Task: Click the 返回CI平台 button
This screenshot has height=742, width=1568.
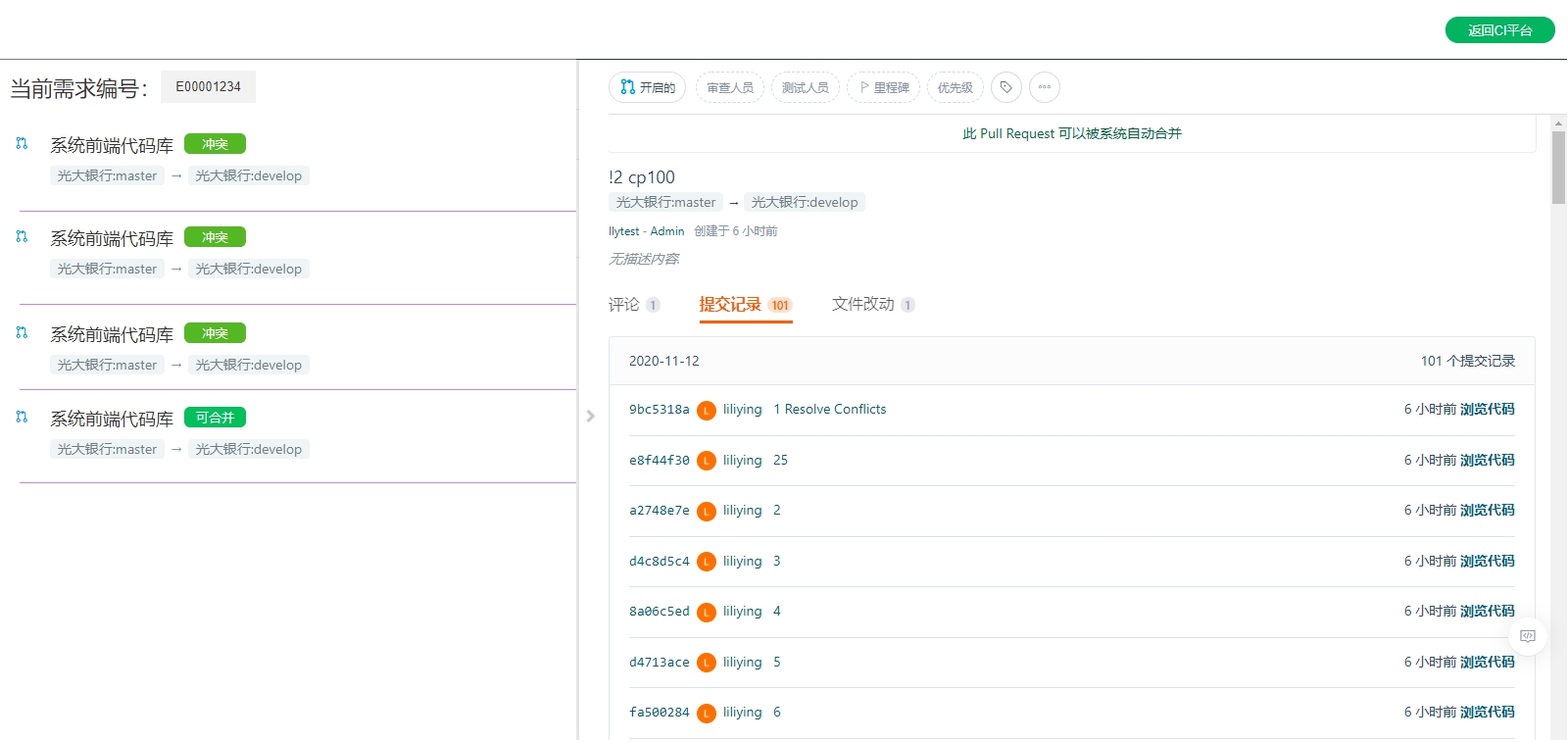Action: tap(1499, 30)
